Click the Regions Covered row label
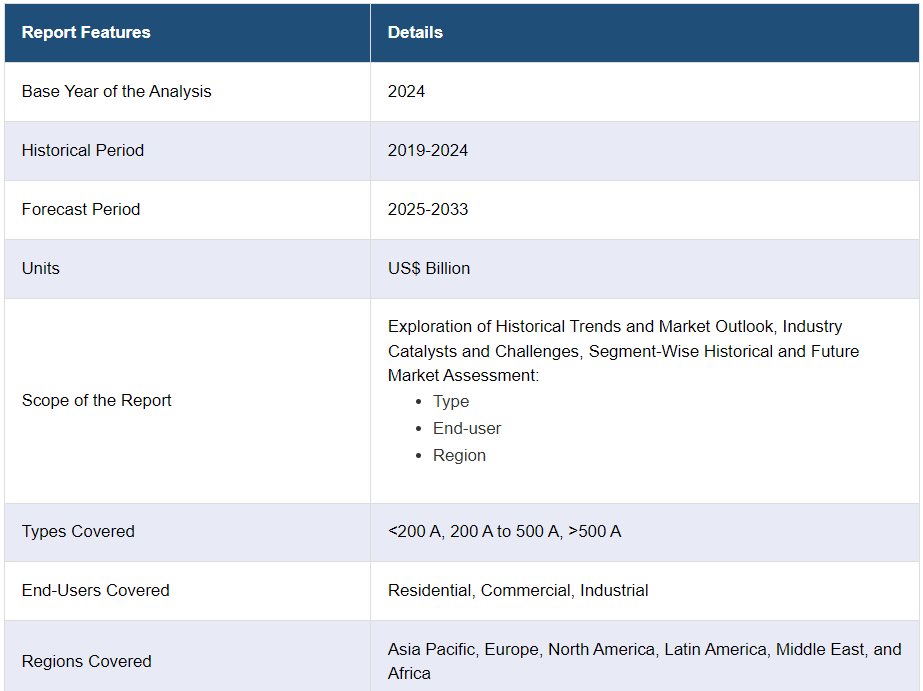Viewport: 923px width, 691px height. pos(87,661)
